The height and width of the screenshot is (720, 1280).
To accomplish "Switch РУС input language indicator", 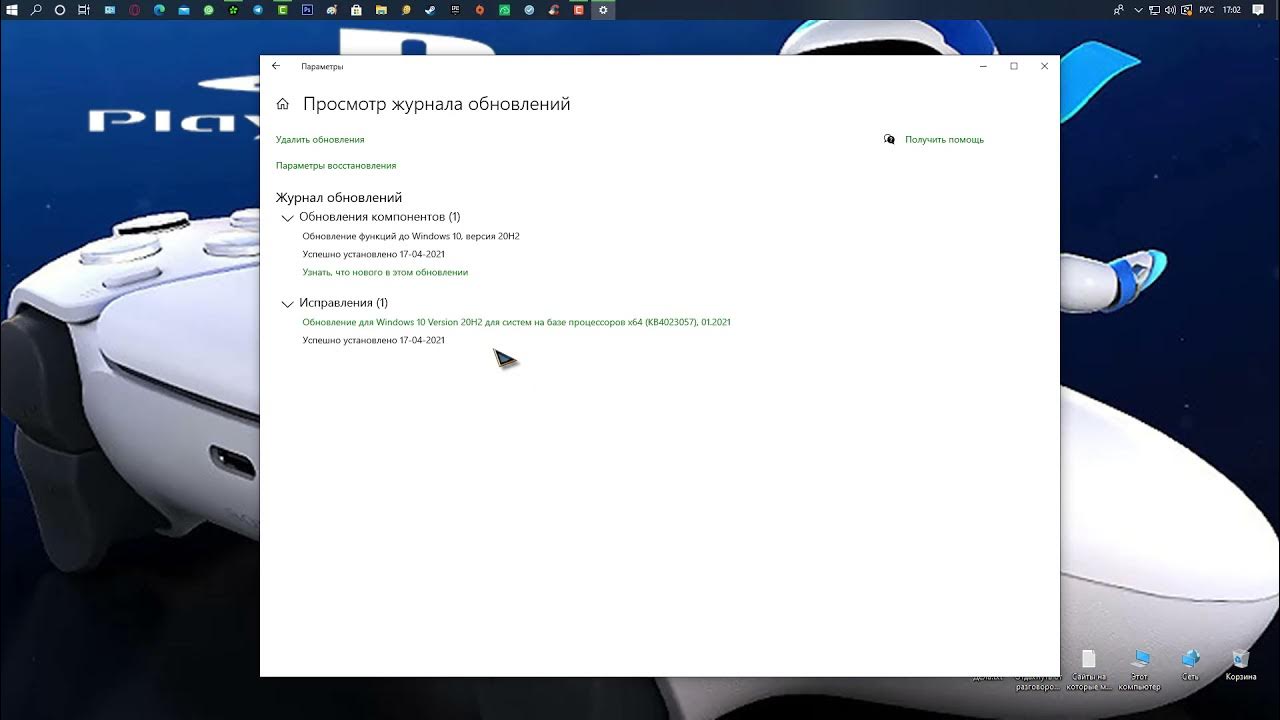I will [1207, 10].
